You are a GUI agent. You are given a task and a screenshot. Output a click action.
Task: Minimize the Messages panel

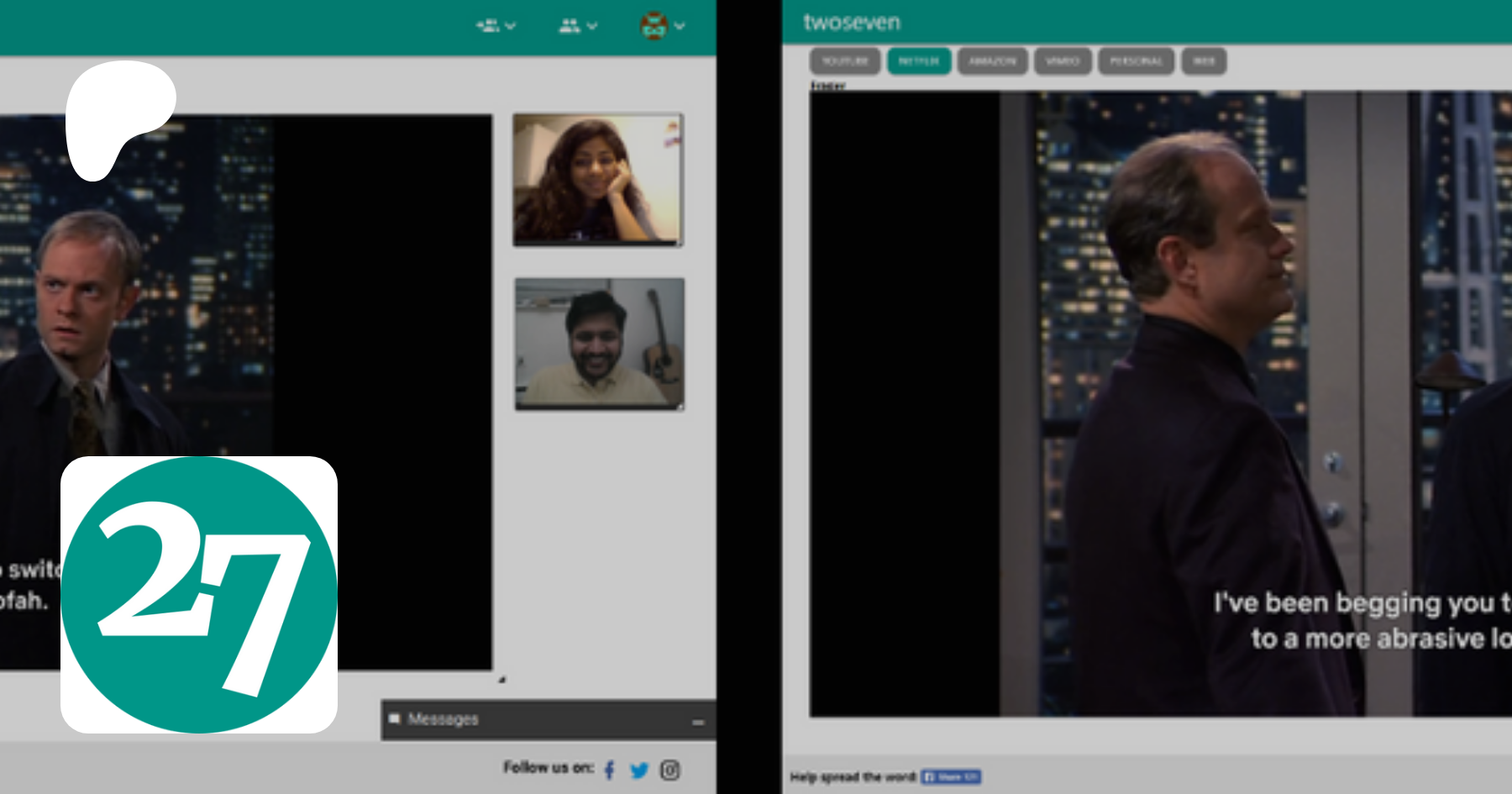[698, 722]
